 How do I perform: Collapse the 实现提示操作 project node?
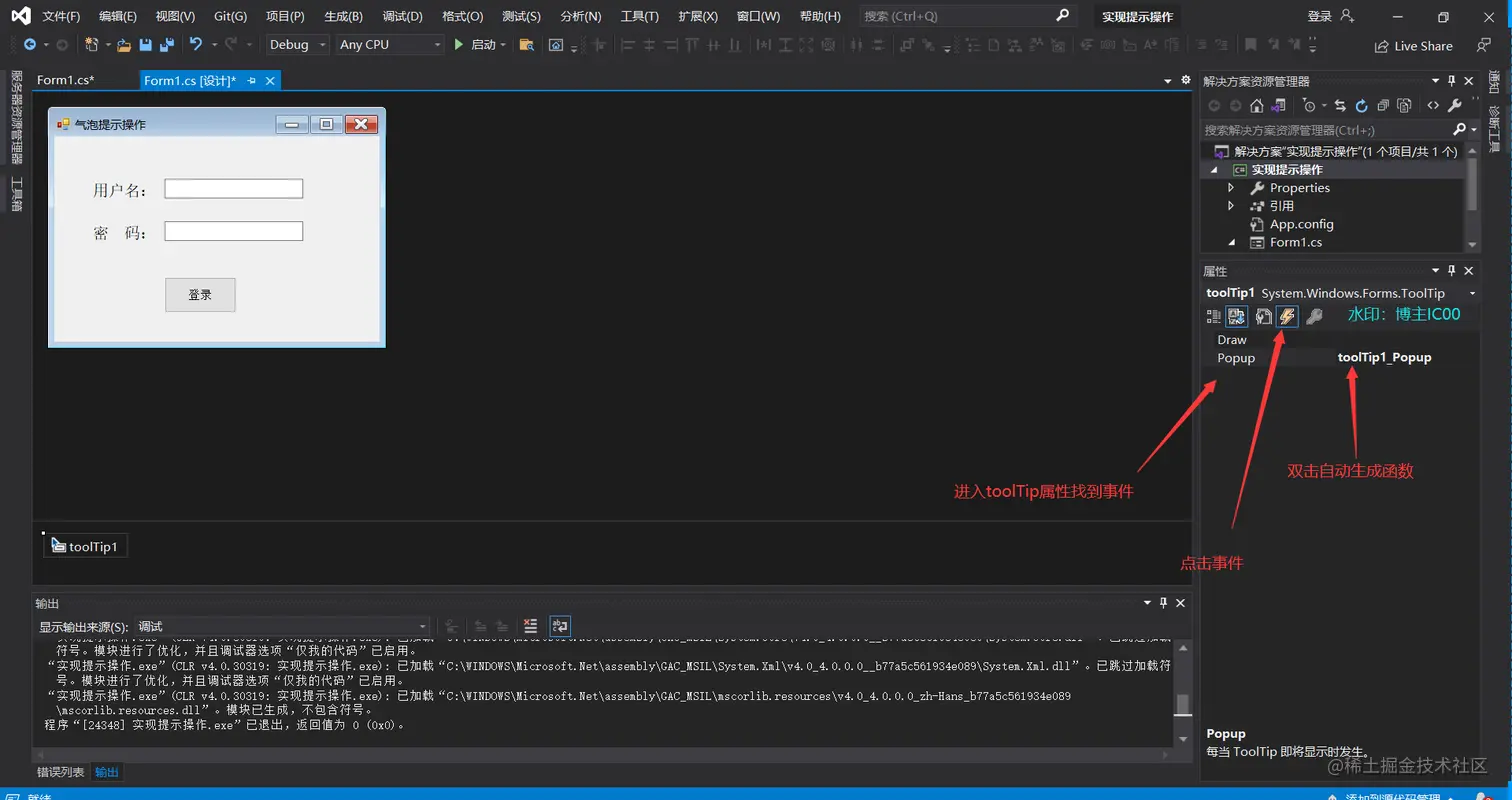click(1214, 170)
